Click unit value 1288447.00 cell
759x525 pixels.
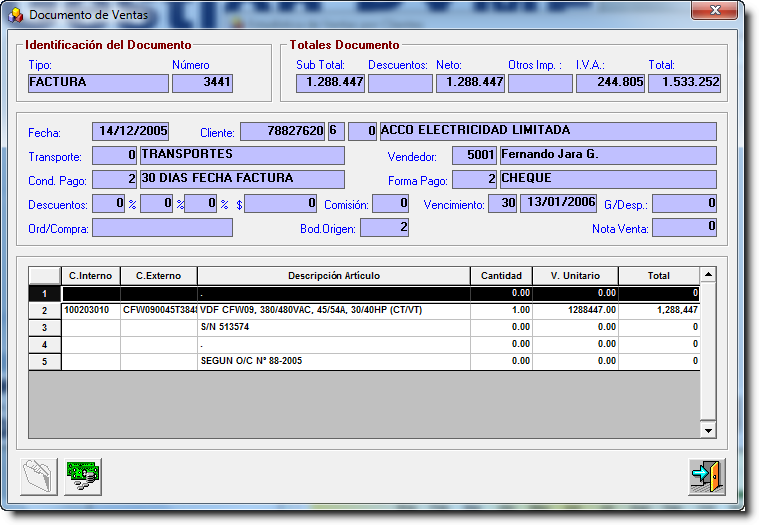click(576, 310)
